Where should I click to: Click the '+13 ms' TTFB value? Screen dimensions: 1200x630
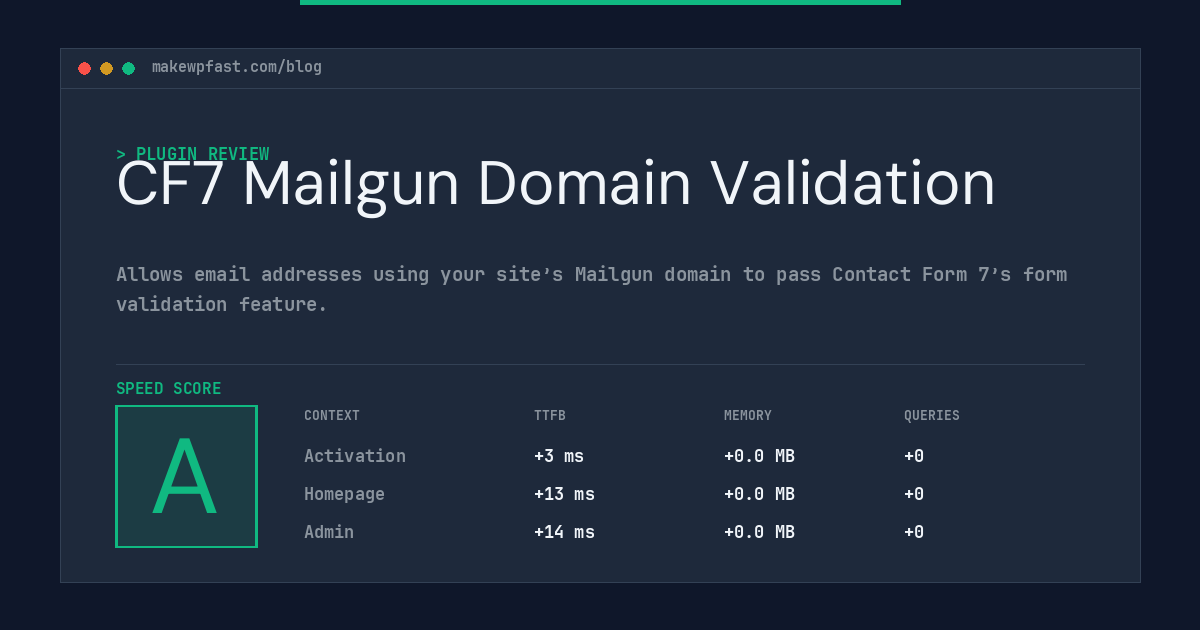point(564,494)
